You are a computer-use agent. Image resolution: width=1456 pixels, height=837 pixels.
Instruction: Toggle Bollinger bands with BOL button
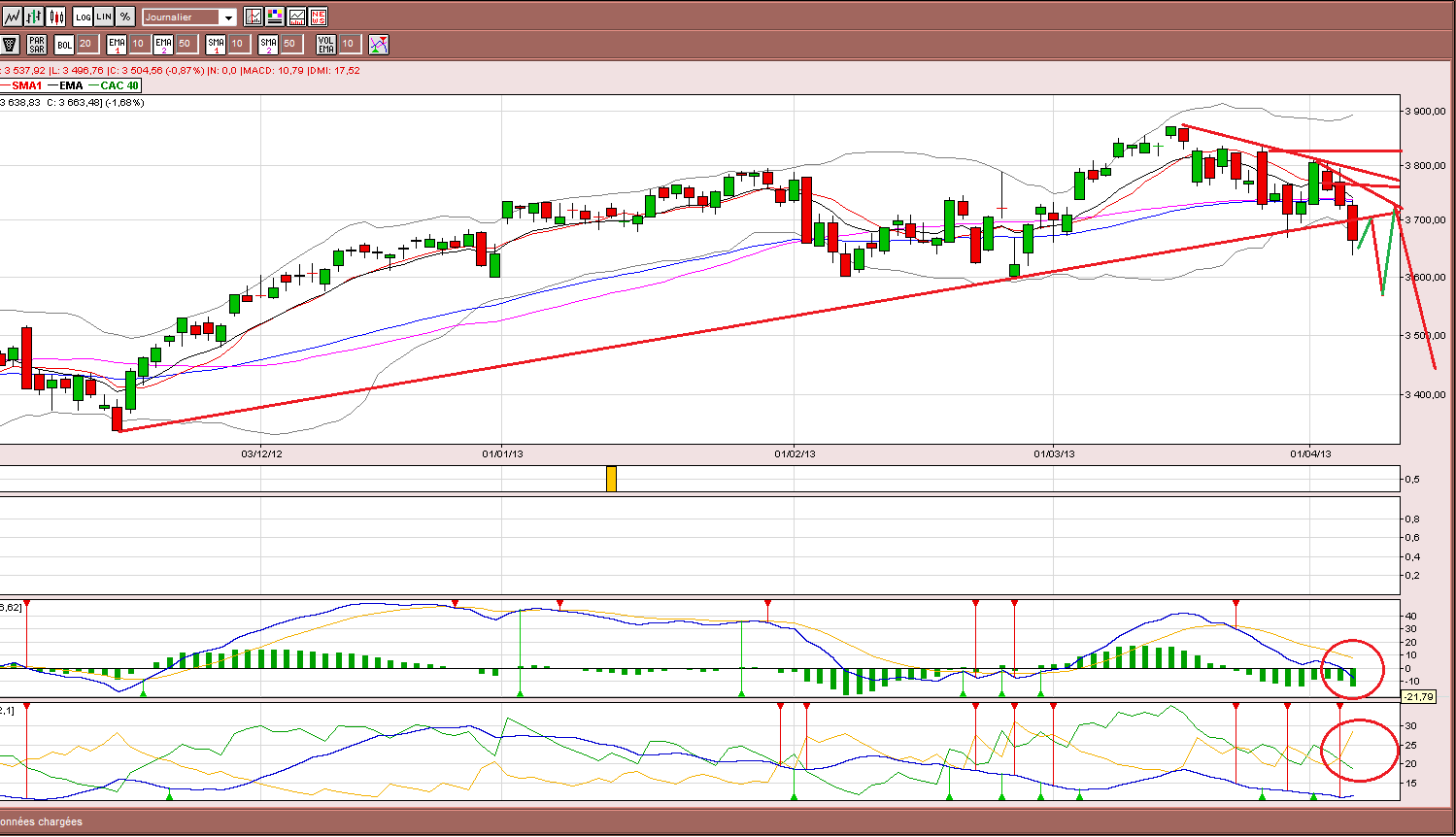[x=64, y=44]
